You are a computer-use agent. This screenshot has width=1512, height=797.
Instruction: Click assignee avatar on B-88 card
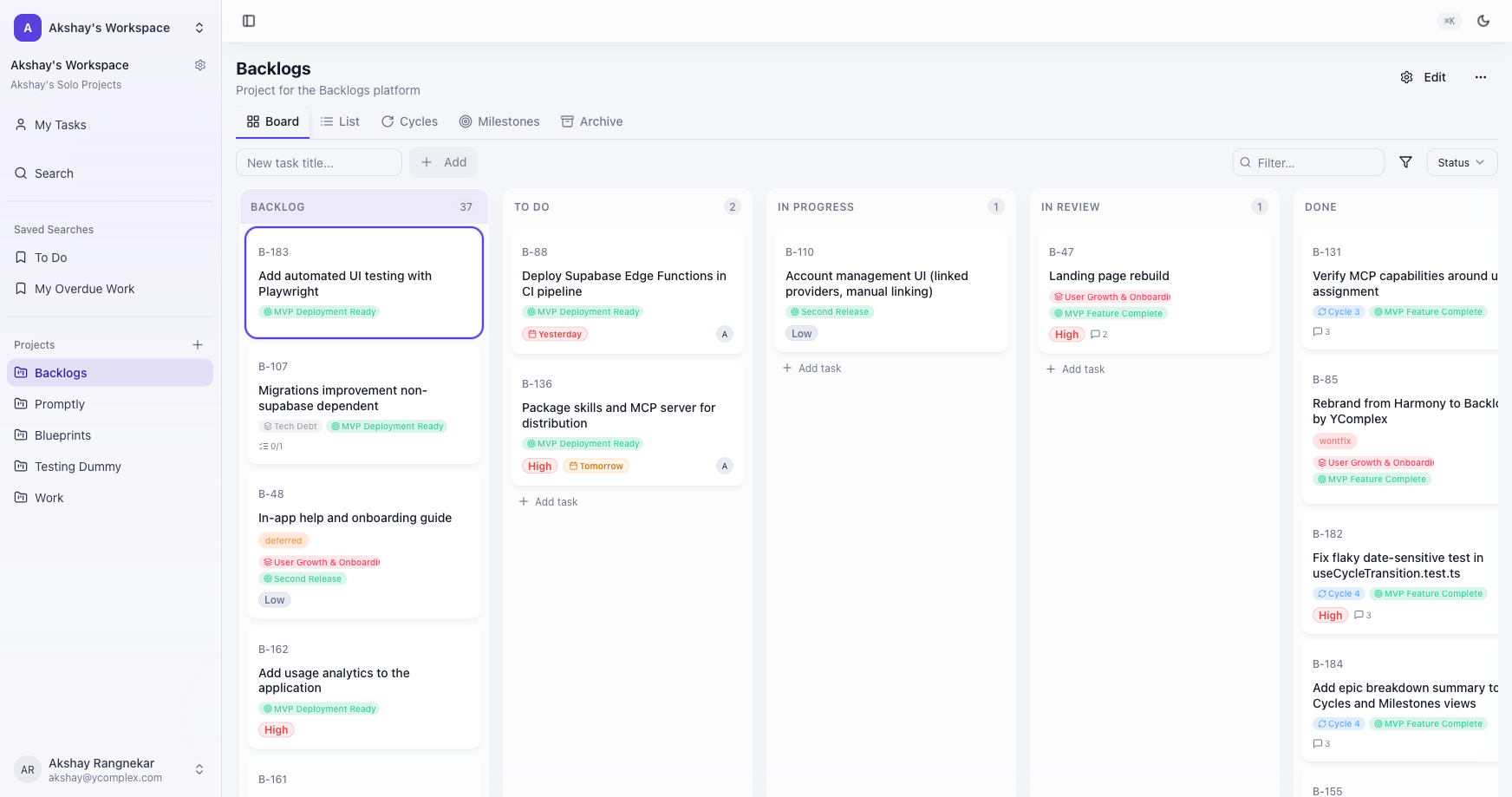pyautogui.click(x=725, y=334)
